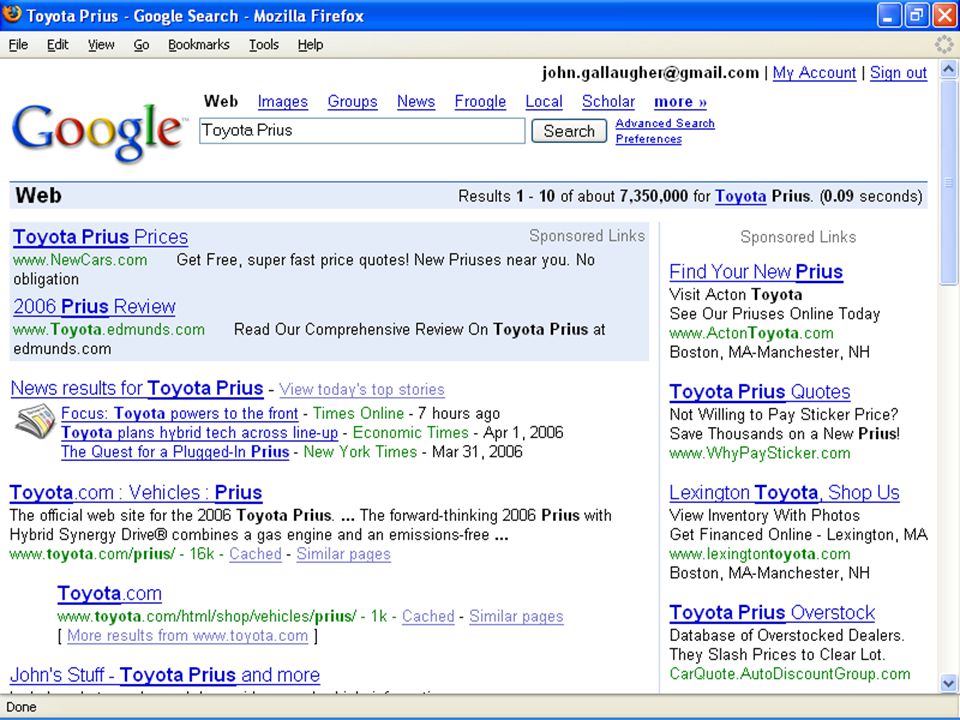Image resolution: width=960 pixels, height=720 pixels.
Task: Switch to the Froogle search tab
Action: pos(480,102)
